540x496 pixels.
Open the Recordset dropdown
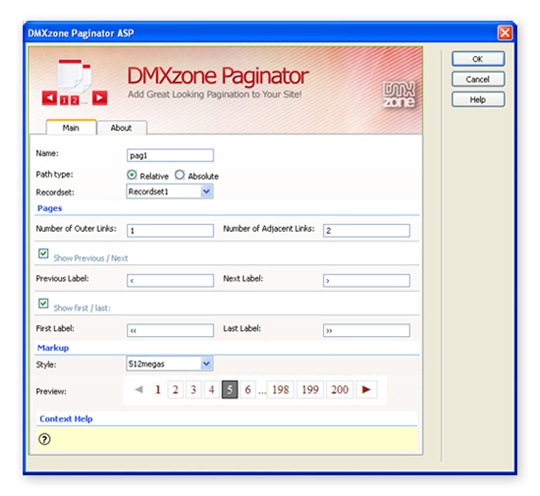[x=169, y=192]
